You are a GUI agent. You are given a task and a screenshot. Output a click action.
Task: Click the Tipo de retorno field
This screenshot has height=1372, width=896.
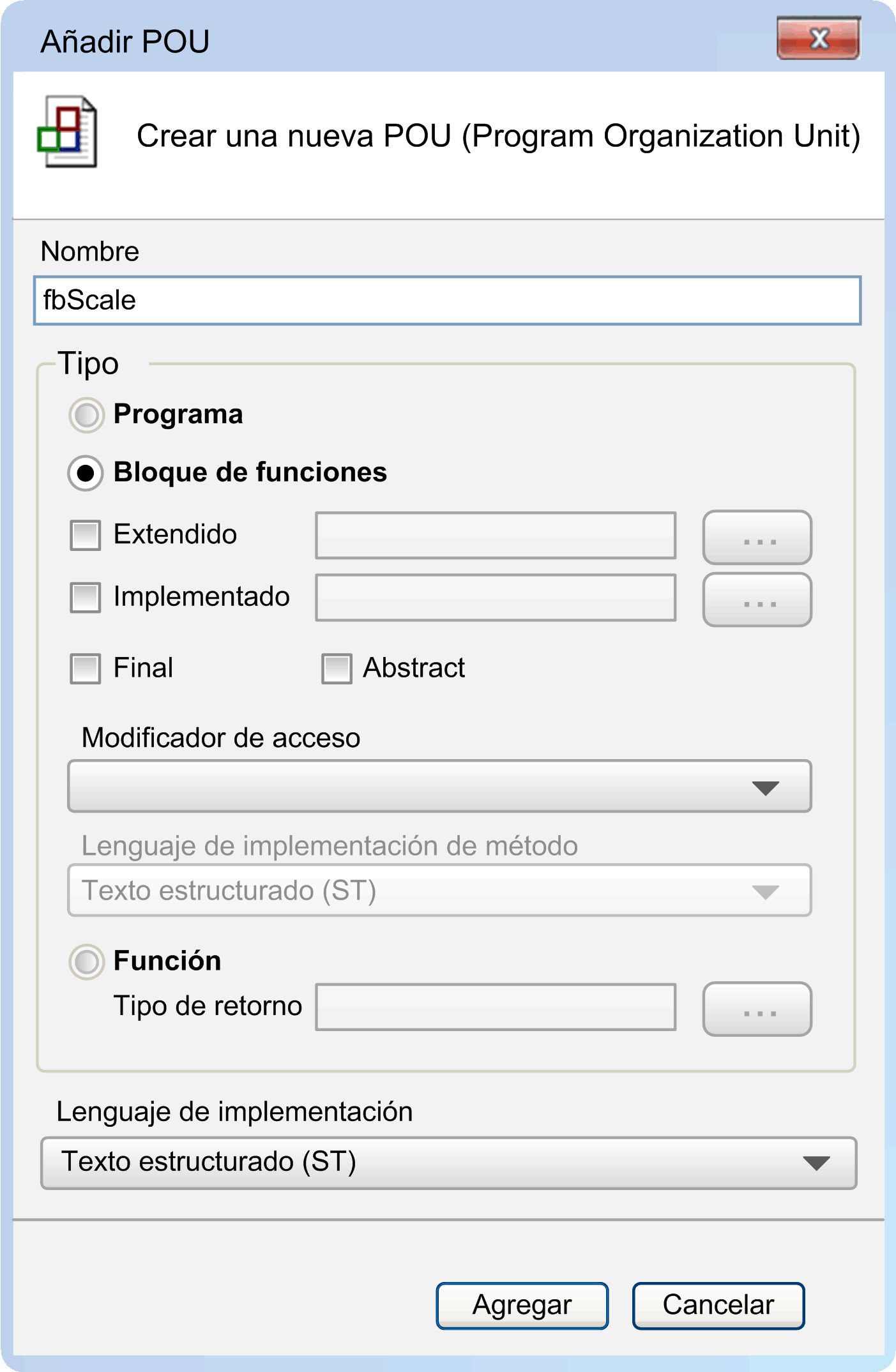click(496, 1007)
